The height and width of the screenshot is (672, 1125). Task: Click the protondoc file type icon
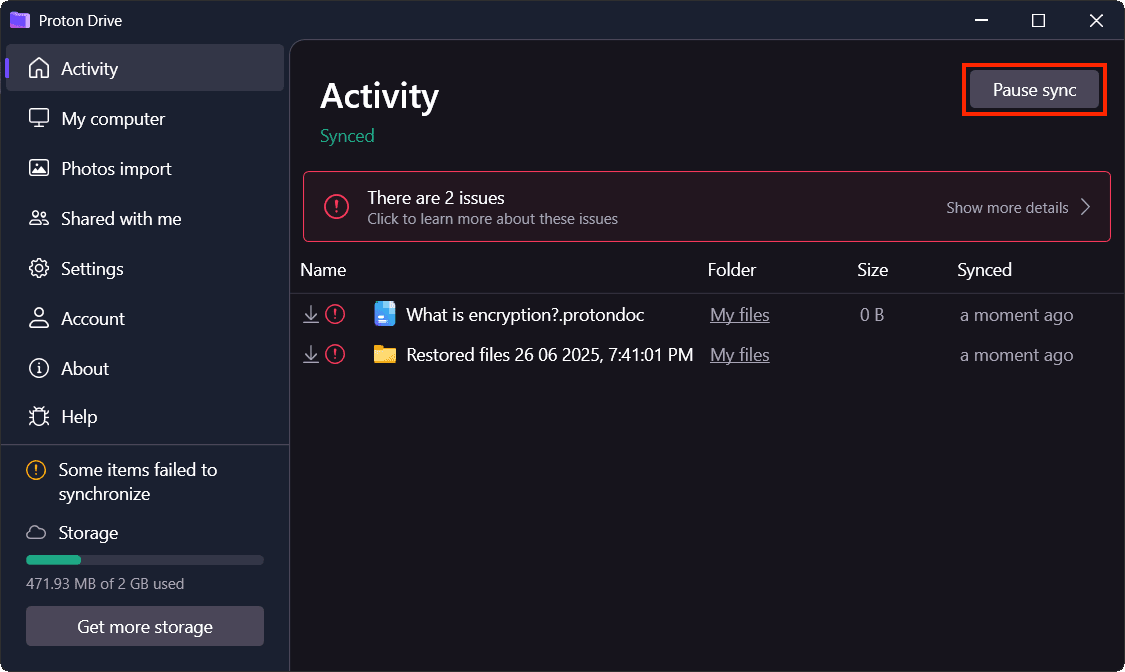[x=385, y=314]
